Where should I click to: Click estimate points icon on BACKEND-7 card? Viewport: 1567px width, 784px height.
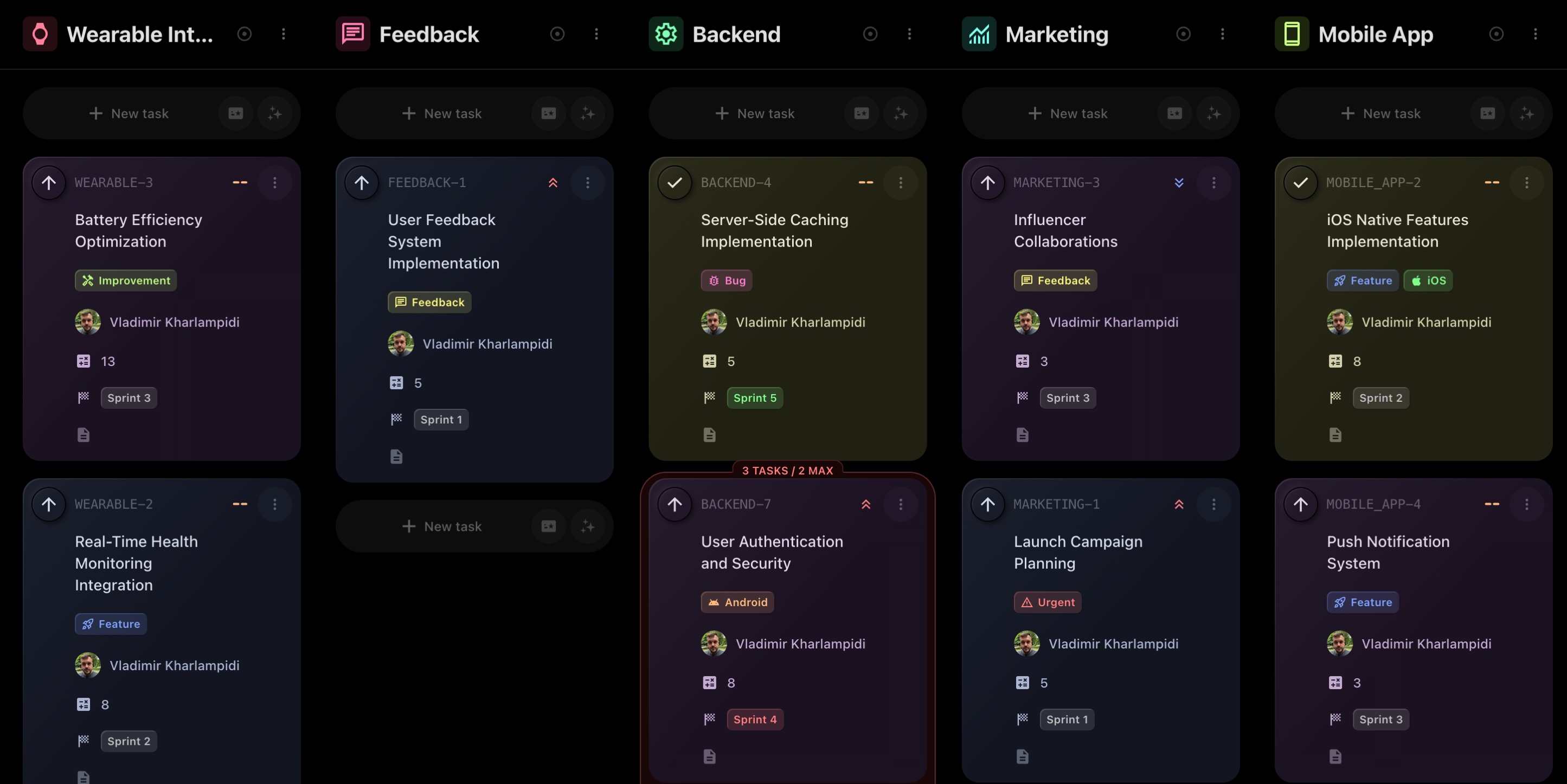pyautogui.click(x=709, y=683)
